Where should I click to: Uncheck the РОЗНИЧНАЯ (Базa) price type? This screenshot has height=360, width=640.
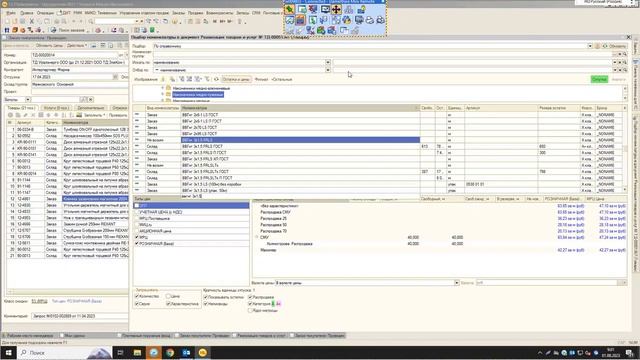tap(137, 243)
